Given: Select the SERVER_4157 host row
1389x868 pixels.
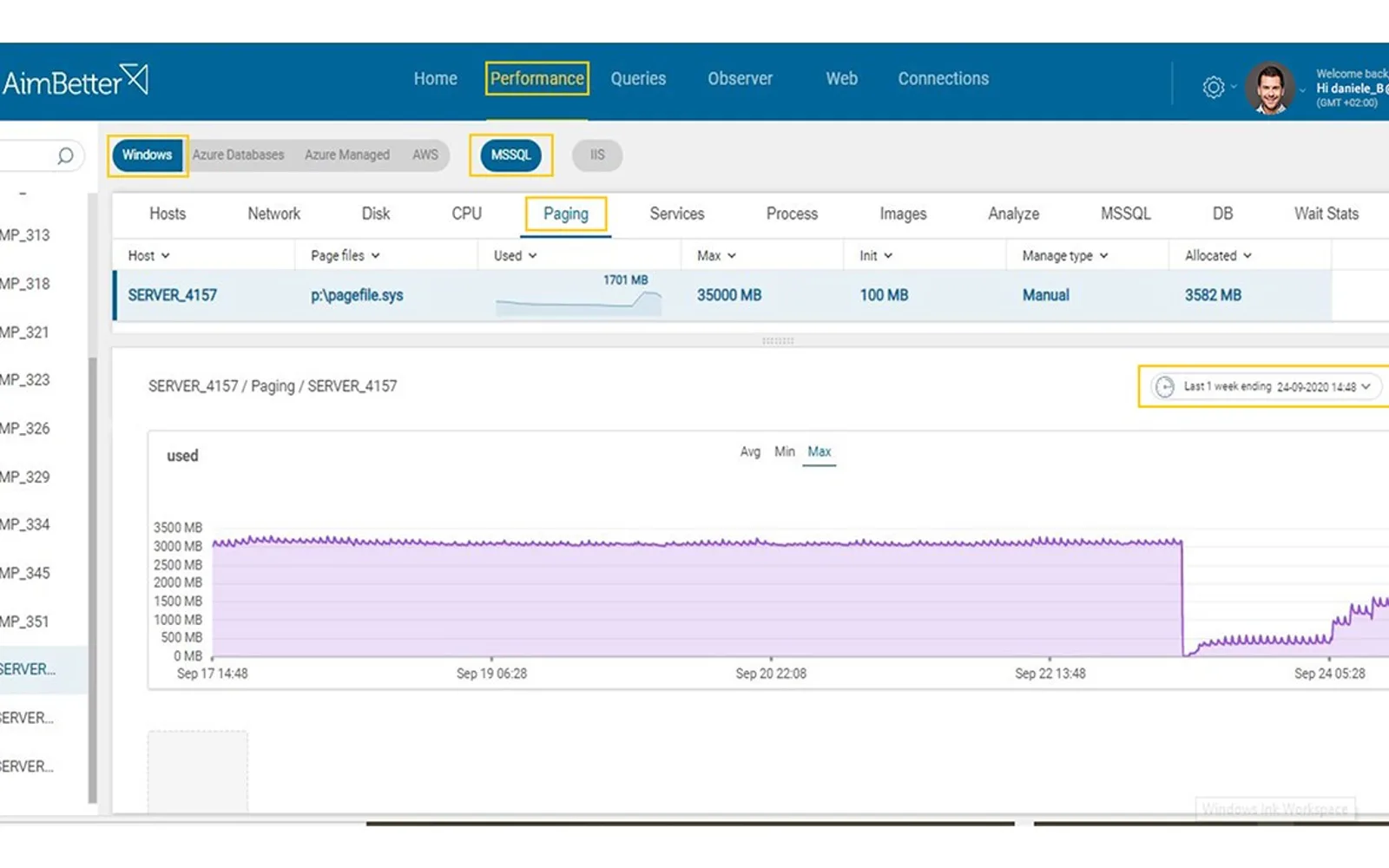Looking at the screenshot, I should [722, 295].
